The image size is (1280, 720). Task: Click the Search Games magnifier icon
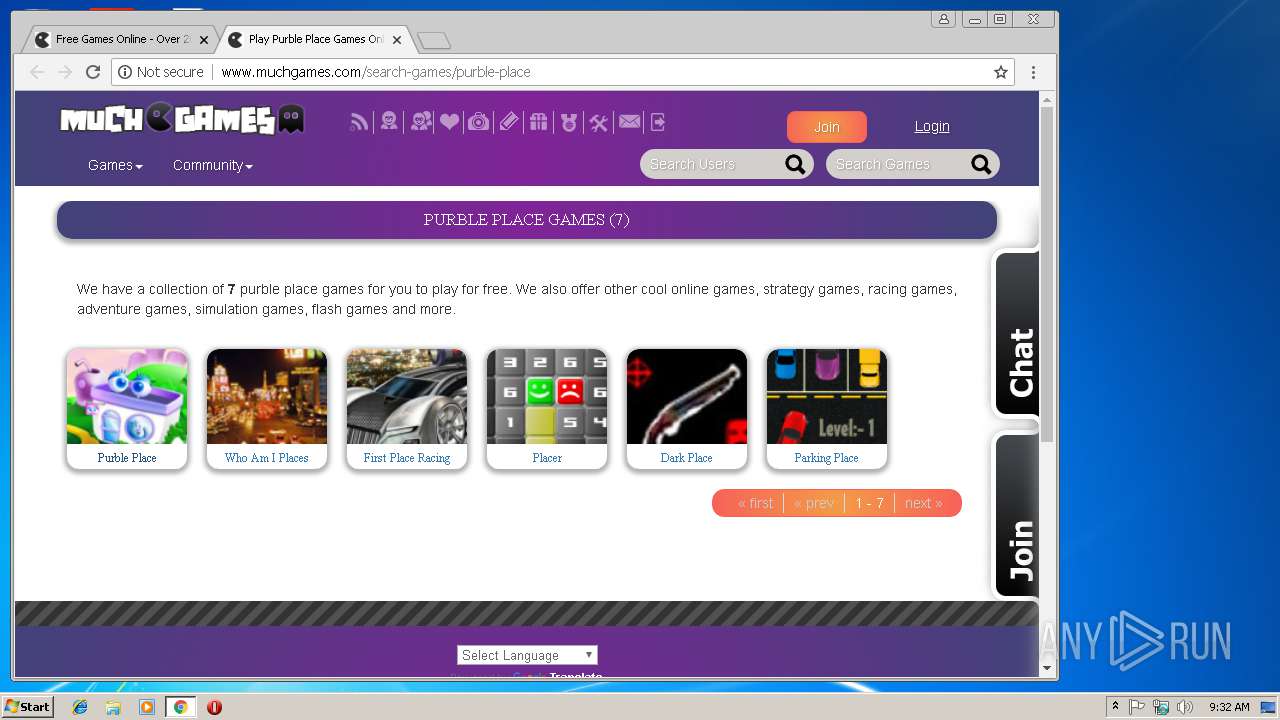pyautogui.click(x=981, y=164)
